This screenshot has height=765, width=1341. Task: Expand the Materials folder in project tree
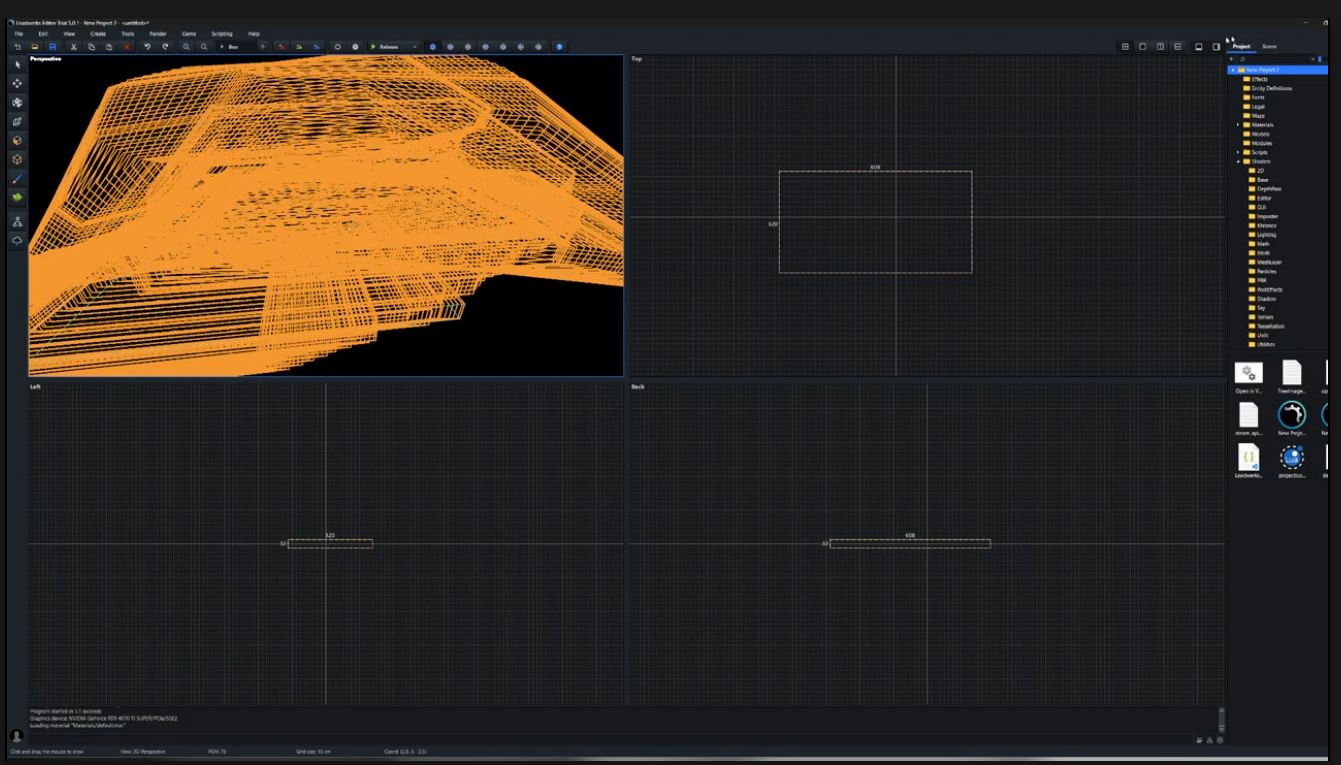[1238, 125]
